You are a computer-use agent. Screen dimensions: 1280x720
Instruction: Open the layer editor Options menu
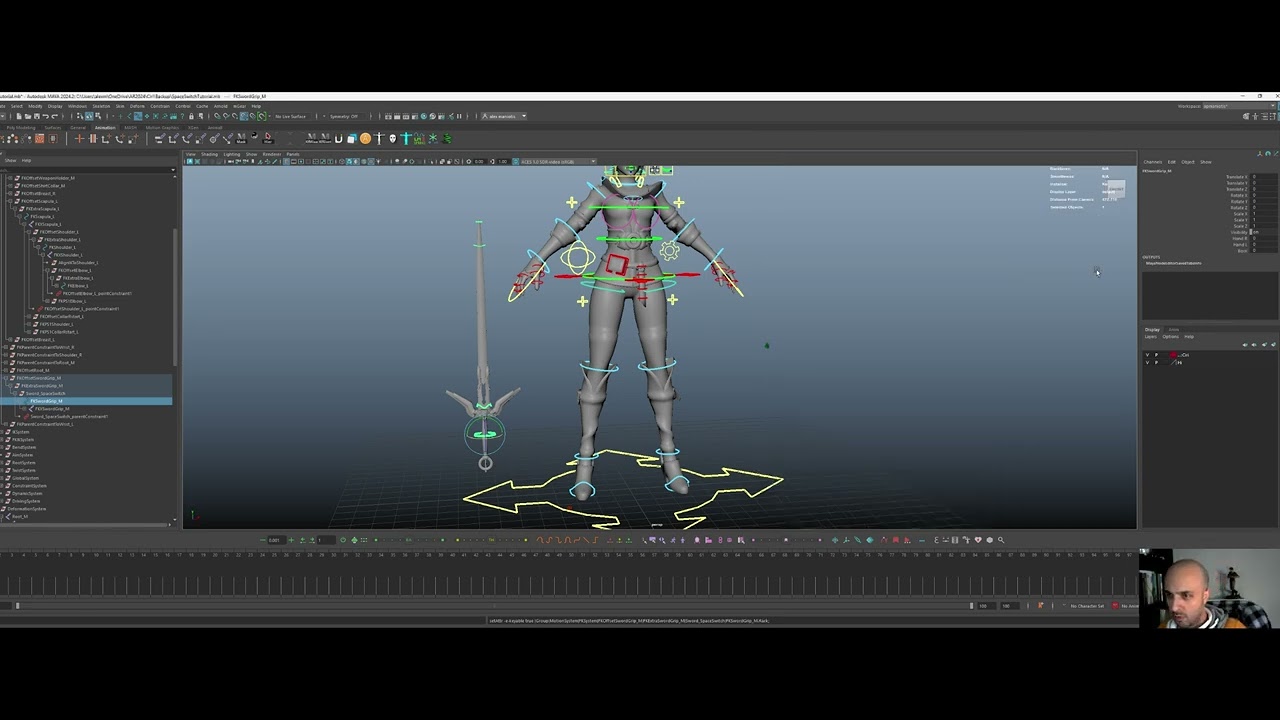(x=1170, y=337)
